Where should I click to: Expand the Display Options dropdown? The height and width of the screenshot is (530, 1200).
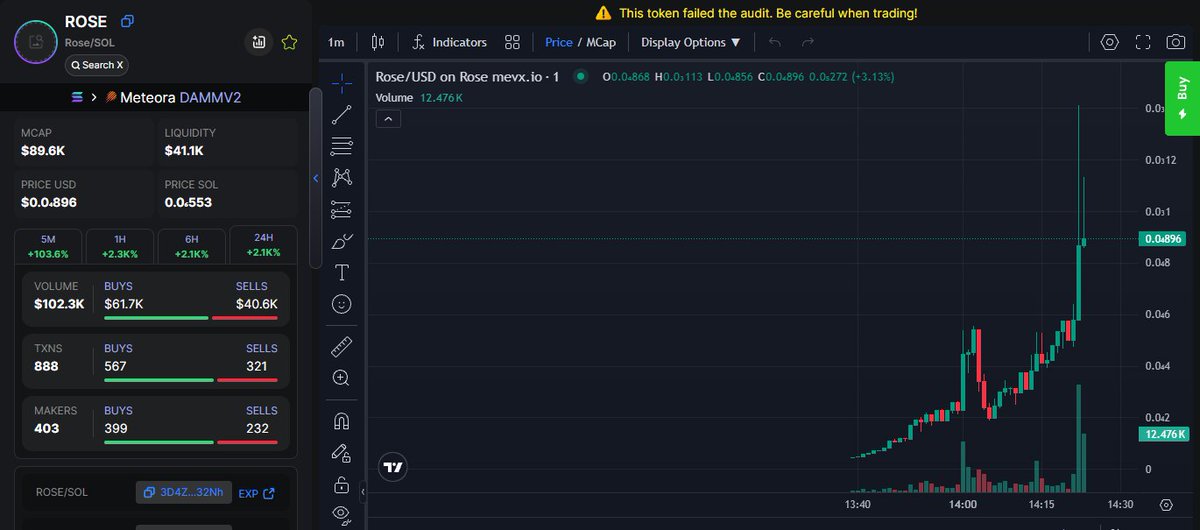(691, 42)
